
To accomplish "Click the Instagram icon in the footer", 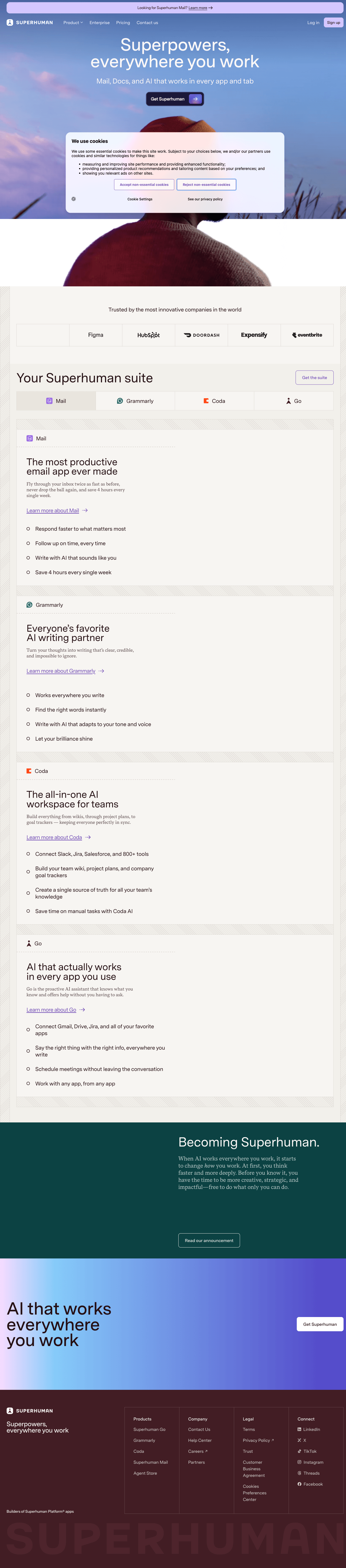I will 299,1462.
